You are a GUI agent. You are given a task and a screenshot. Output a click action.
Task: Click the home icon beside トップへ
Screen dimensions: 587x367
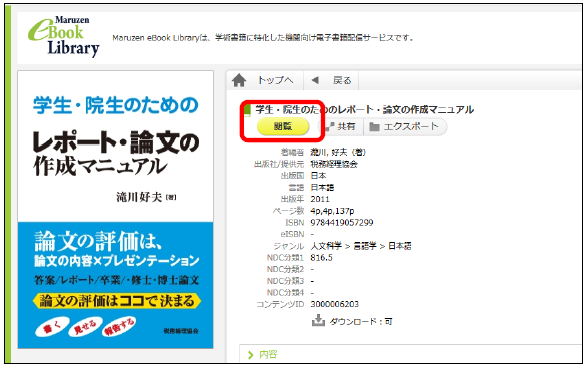pos(239,80)
